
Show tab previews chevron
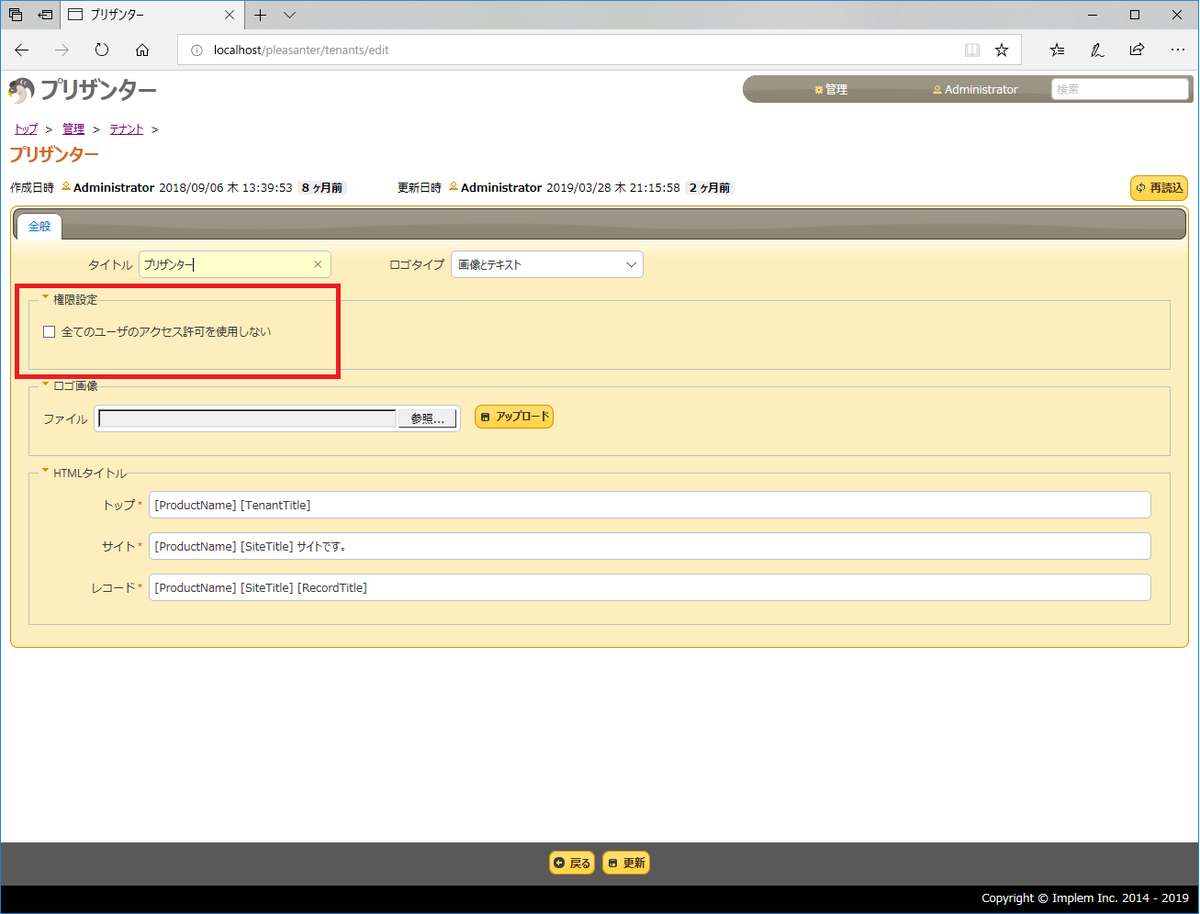[x=290, y=15]
